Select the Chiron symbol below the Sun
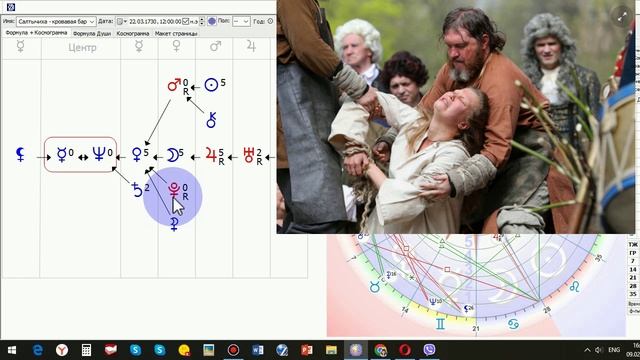The height and width of the screenshot is (360, 640). tap(211, 120)
